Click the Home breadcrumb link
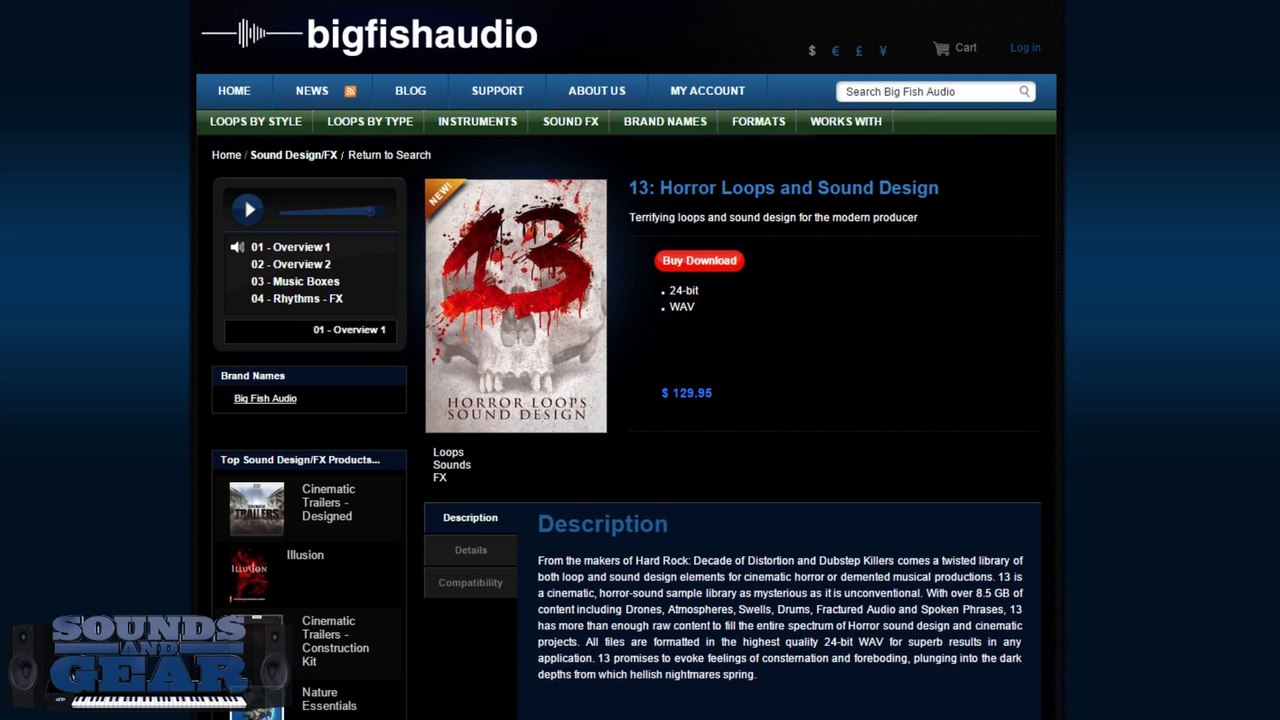Screen dimensions: 1280x720 pos(226,155)
